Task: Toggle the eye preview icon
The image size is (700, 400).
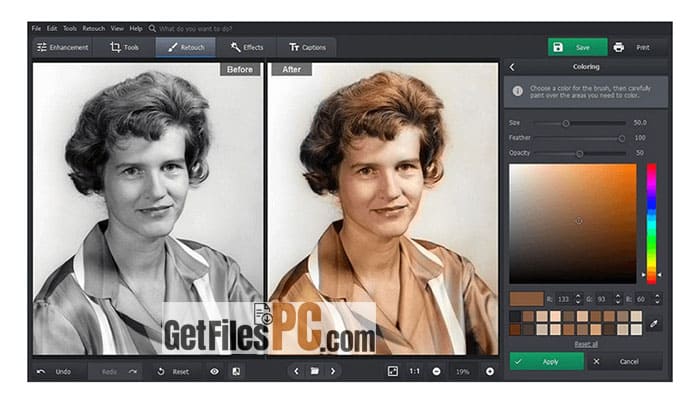Action: point(215,371)
